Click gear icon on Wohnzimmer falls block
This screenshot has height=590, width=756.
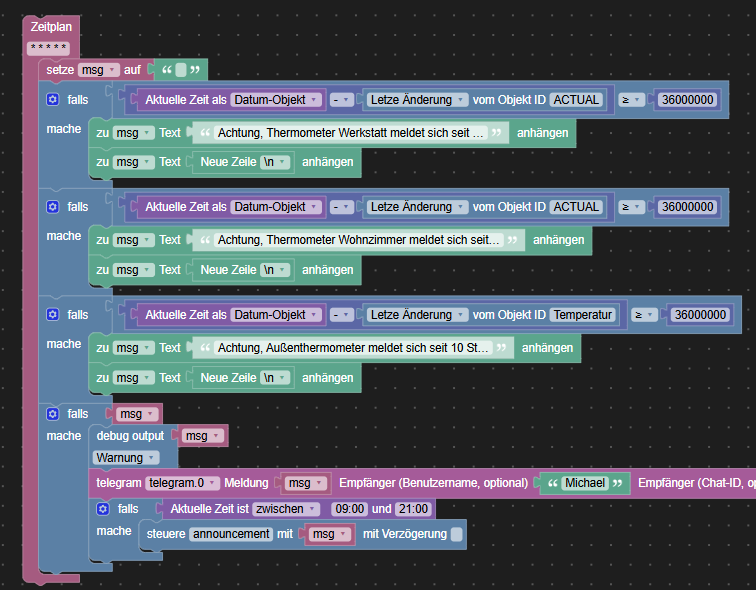tap(53, 207)
